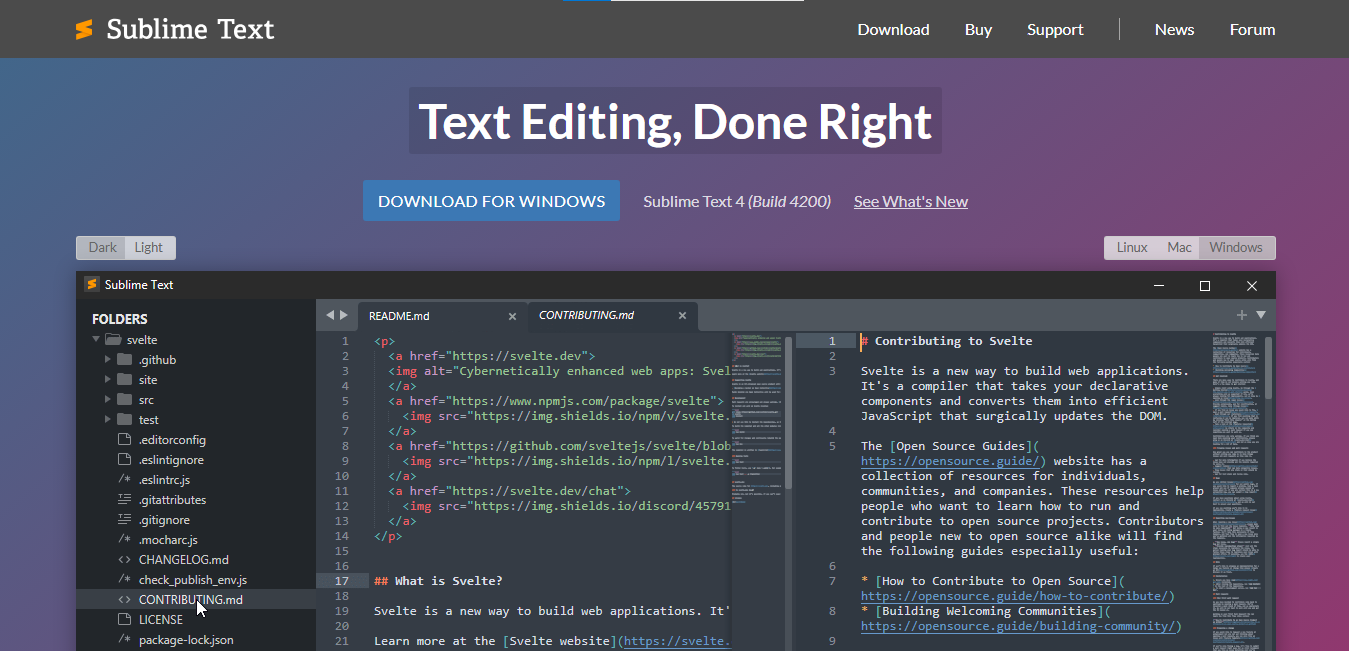Click the .gitignore file icon

pos(124,519)
